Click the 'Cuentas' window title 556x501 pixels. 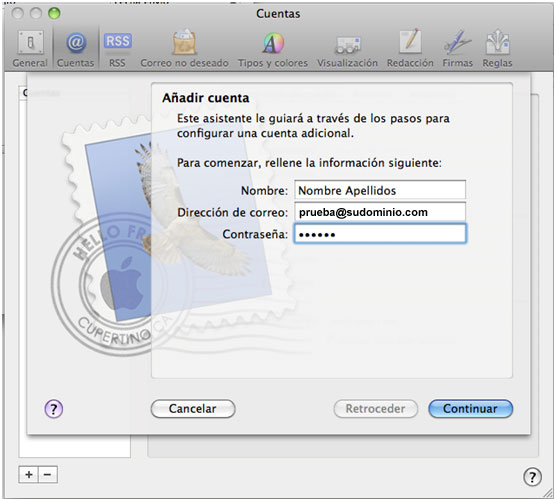278,14
